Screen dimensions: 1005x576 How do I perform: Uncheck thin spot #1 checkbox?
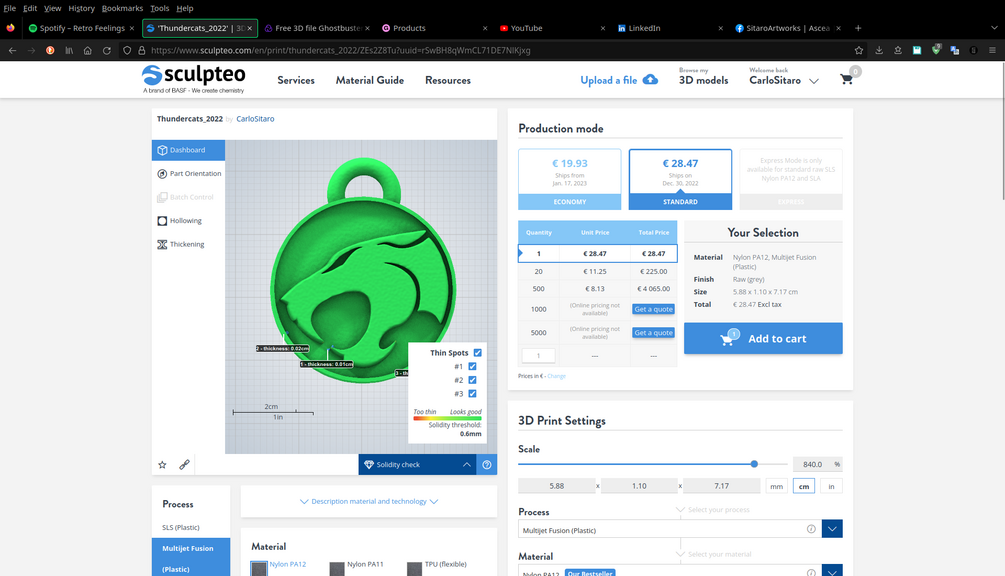click(472, 366)
